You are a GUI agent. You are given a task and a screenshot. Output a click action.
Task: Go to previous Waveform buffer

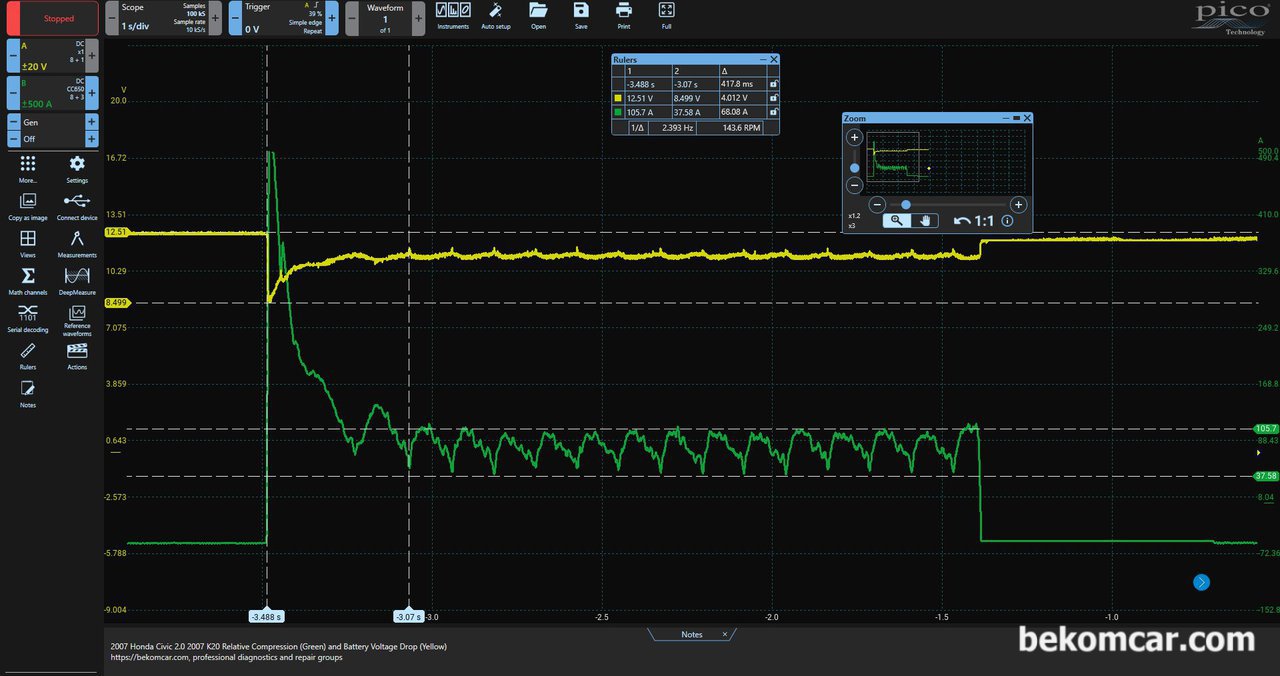[x=352, y=18]
